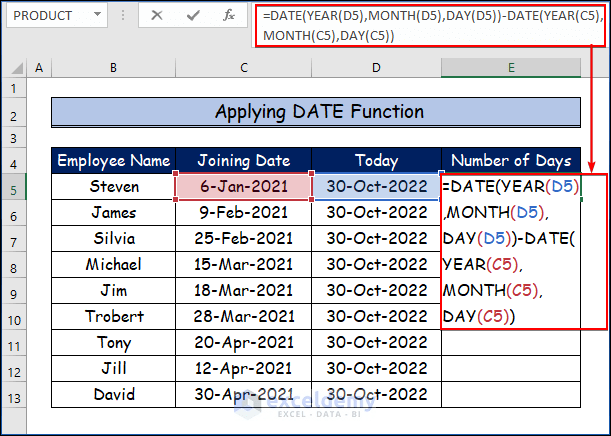This screenshot has width=611, height=436.
Task: Select the cell containing 'Silvia'
Action: (x=113, y=238)
